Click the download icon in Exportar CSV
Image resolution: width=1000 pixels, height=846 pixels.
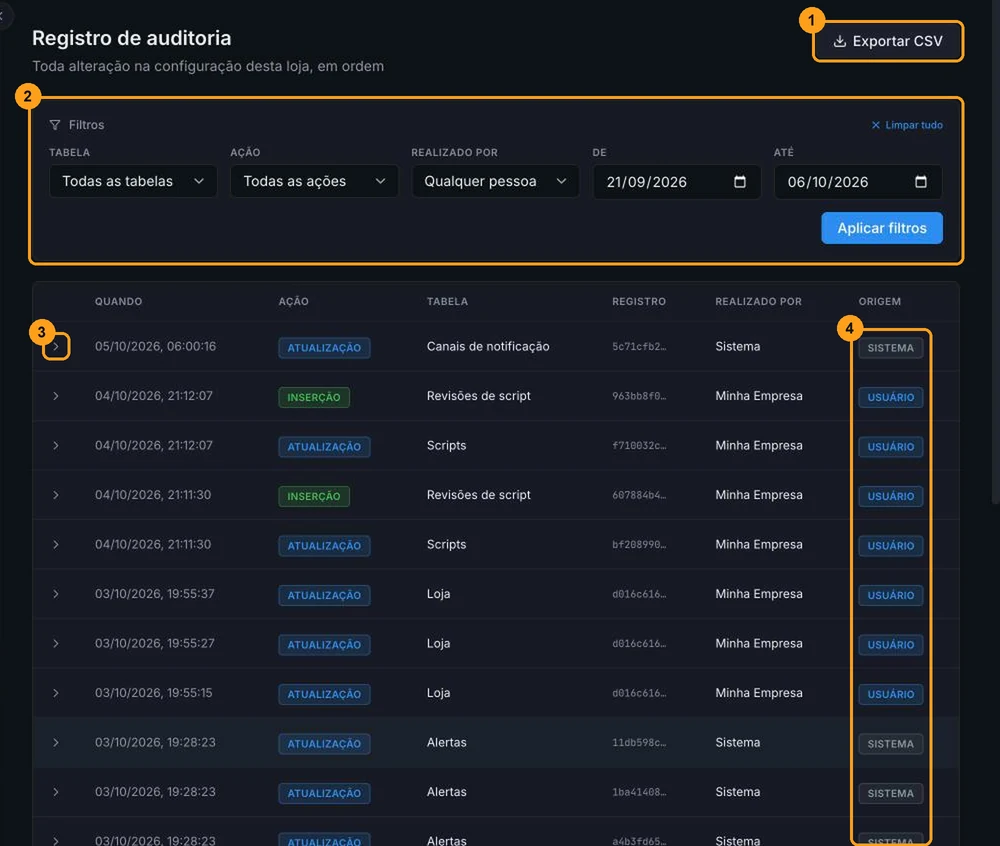(840, 41)
